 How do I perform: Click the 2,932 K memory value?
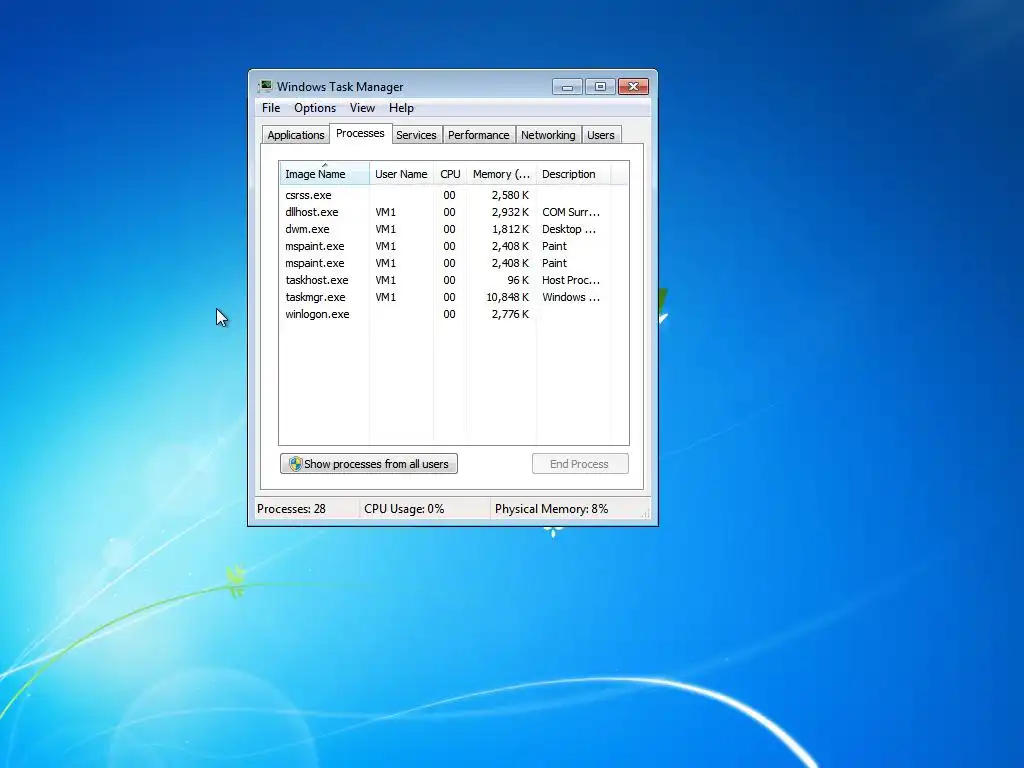(x=510, y=212)
